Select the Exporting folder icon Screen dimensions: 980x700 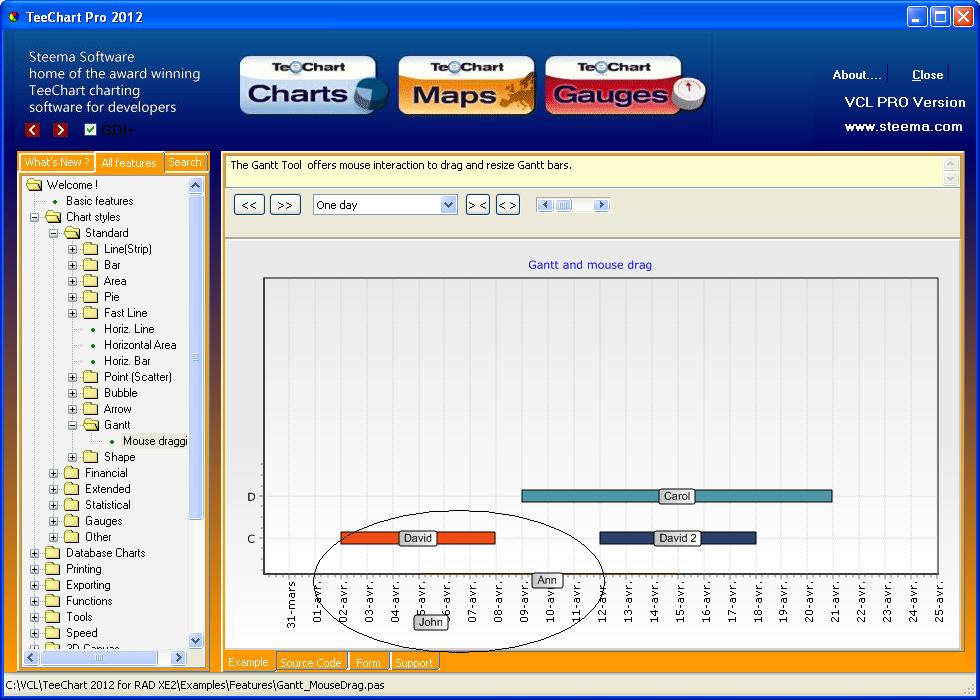(x=53, y=585)
